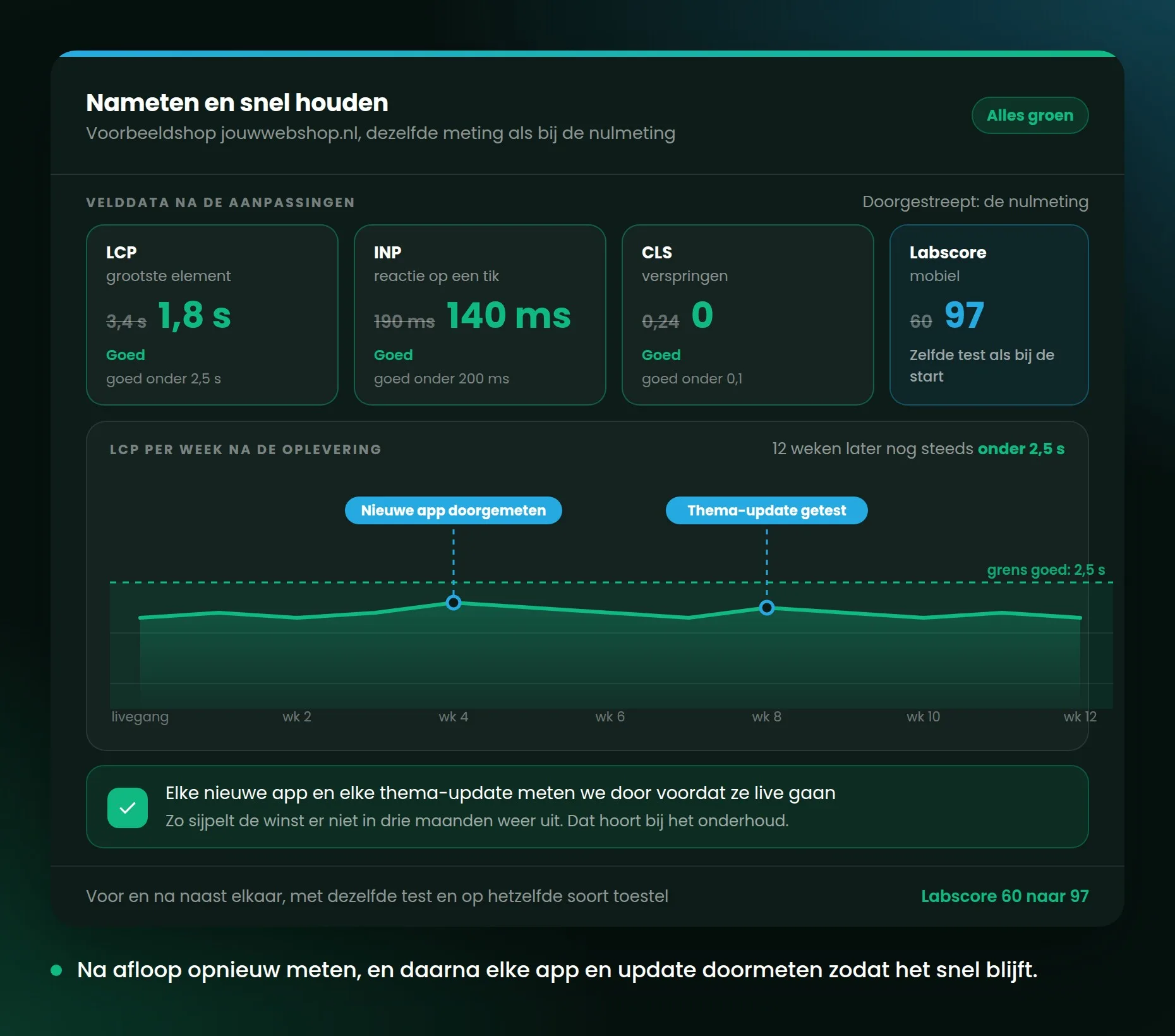Click 'Na afloop opnieuw meten' caption
The height and width of the screenshot is (1036, 1175).
click(557, 970)
